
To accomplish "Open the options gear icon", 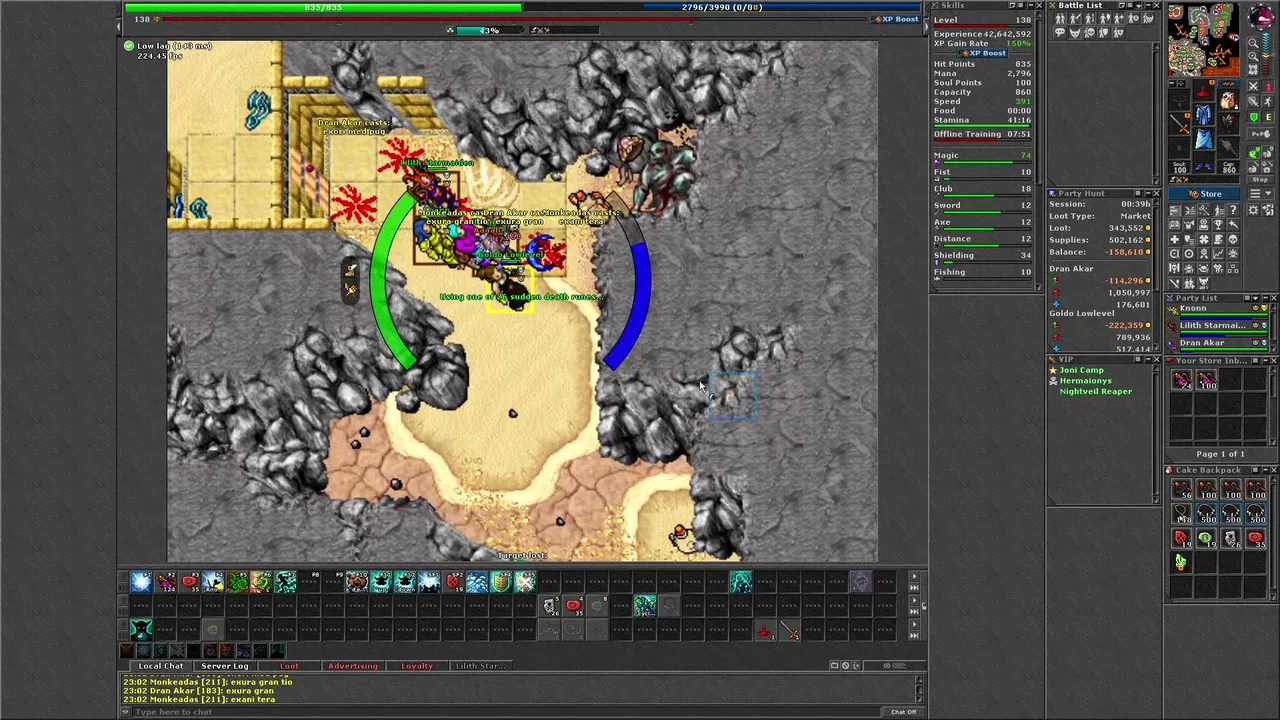I will click(x=1253, y=210).
